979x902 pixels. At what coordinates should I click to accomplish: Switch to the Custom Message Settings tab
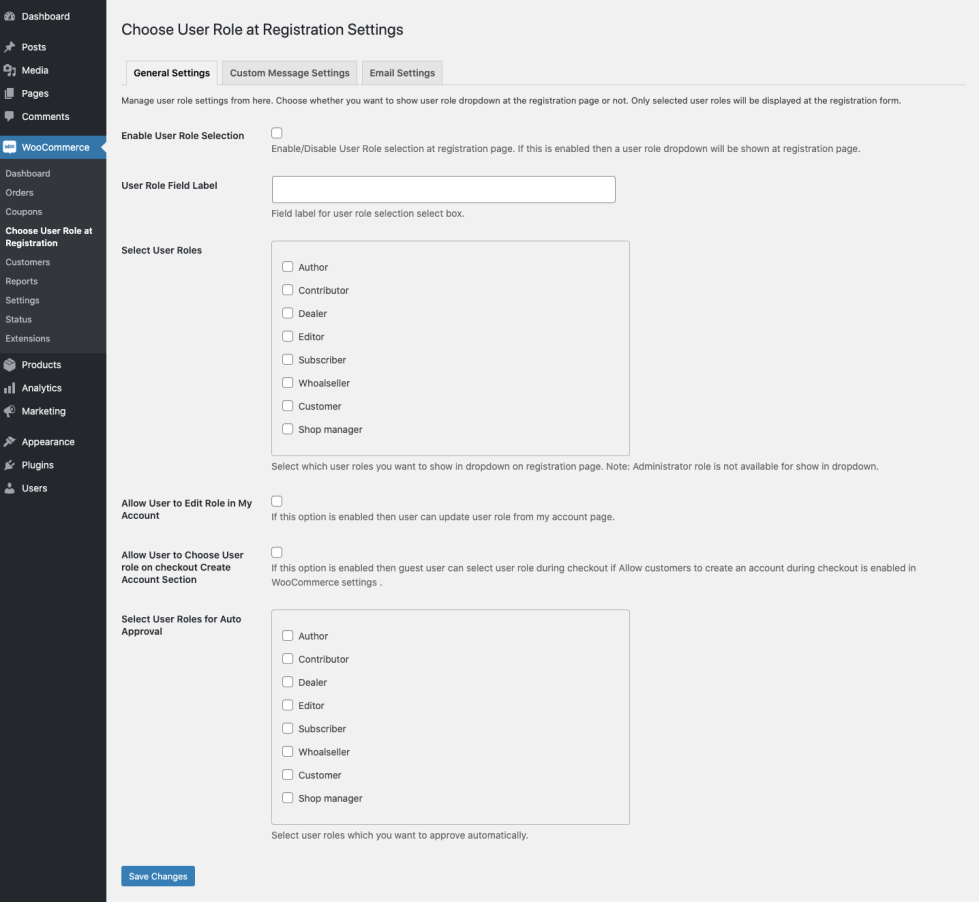point(289,72)
